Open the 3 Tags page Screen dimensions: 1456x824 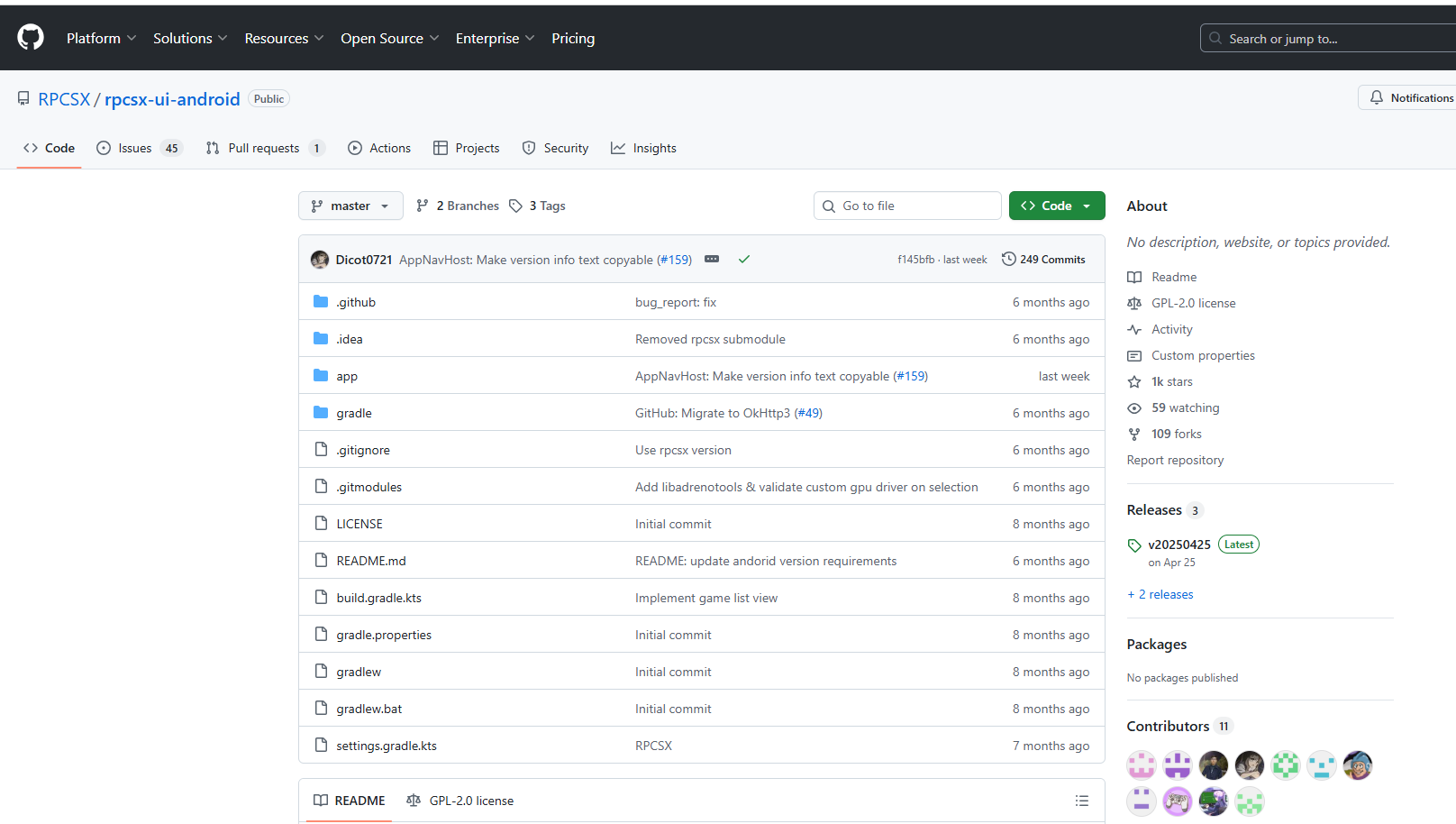tap(537, 206)
